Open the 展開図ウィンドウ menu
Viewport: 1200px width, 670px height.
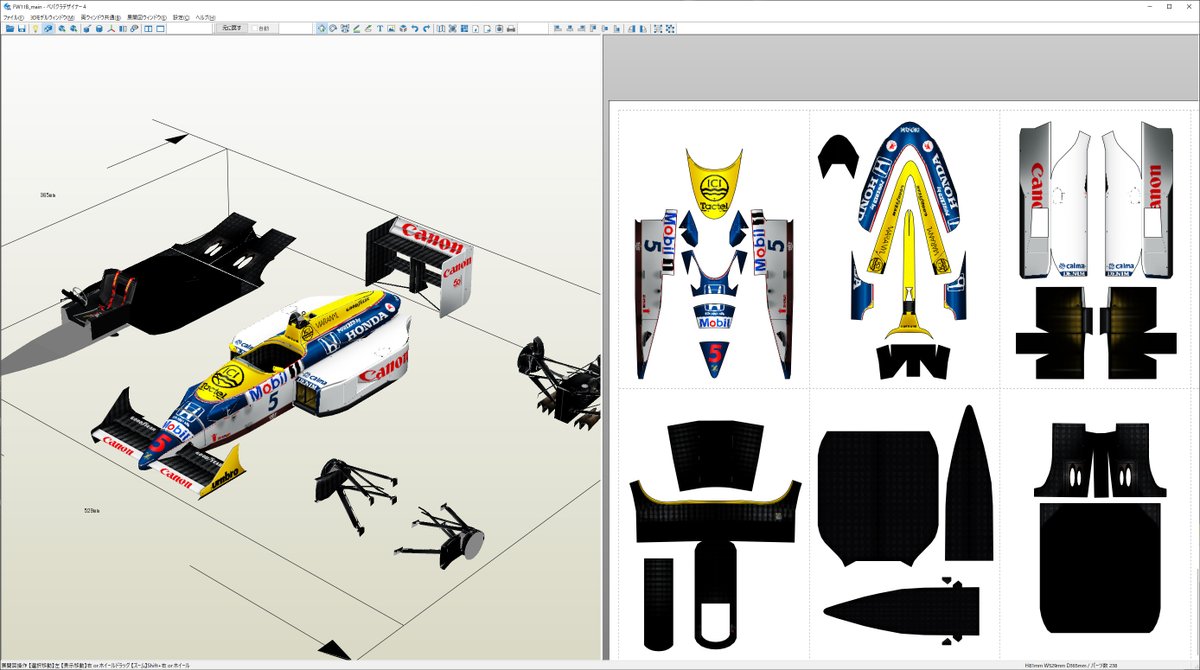tap(147, 18)
